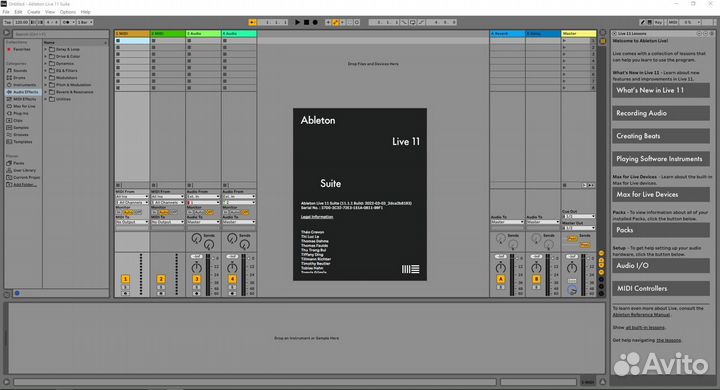Open Playing Software Instruments lesson
This screenshot has height=390, width=720.
click(x=661, y=159)
